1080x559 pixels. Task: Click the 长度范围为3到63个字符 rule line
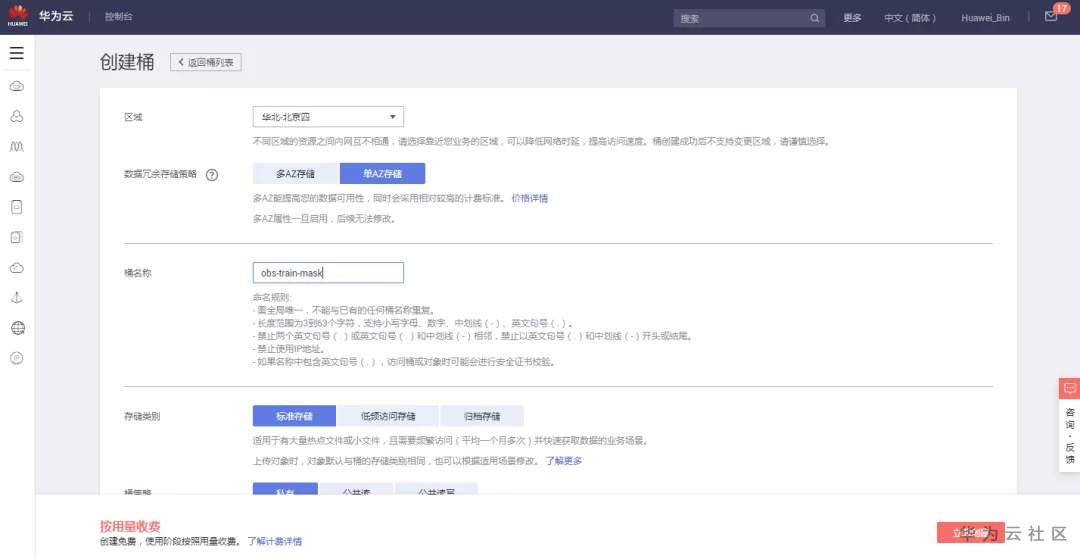413,323
